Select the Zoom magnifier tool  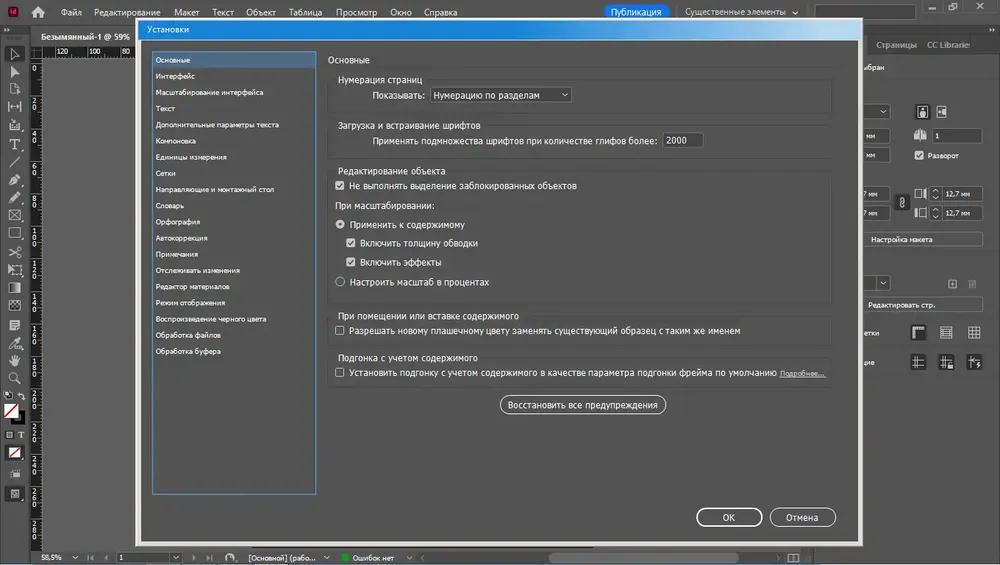(x=15, y=378)
